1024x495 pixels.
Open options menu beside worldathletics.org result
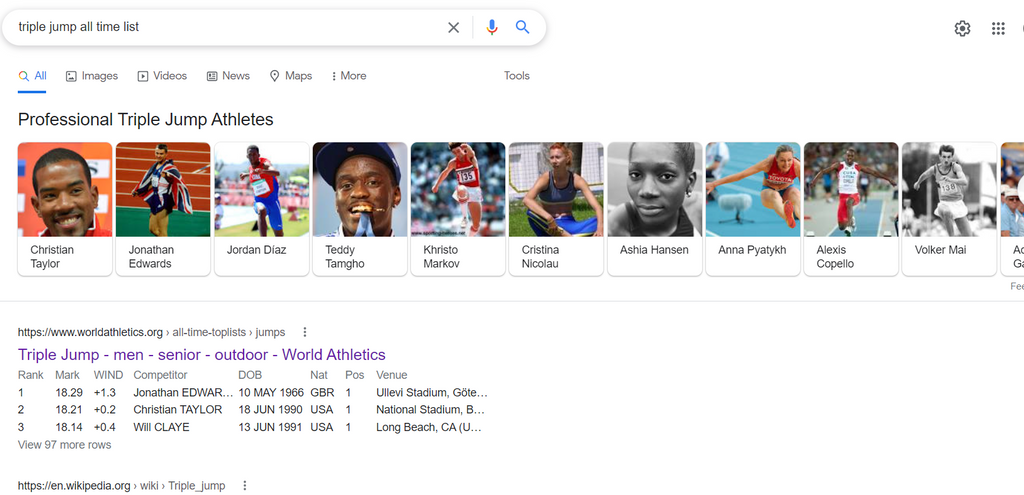[304, 332]
